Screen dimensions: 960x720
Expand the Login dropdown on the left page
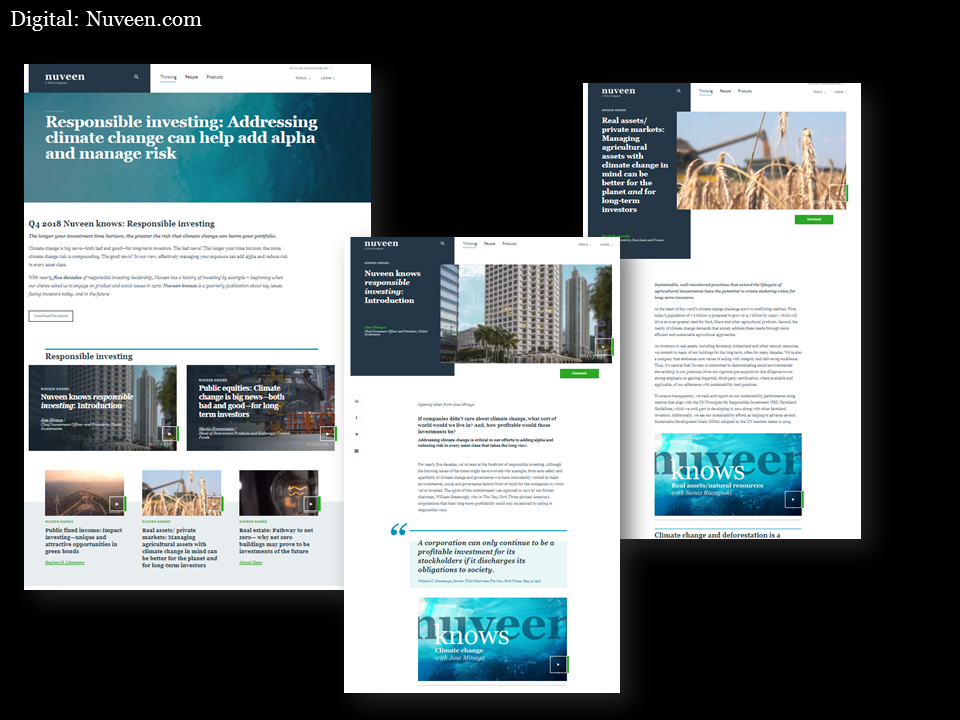(x=328, y=78)
